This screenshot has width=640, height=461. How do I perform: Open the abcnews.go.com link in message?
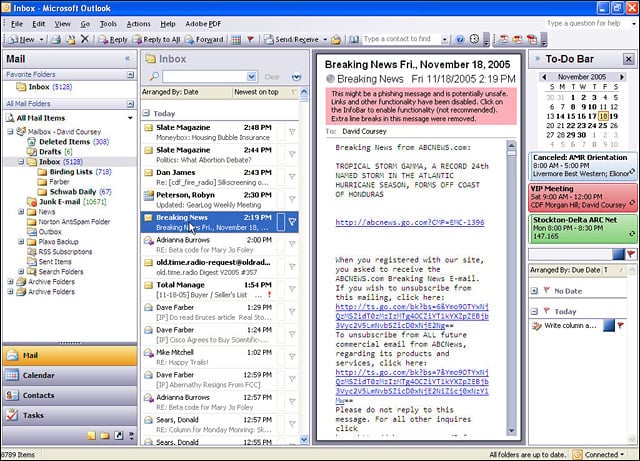click(410, 223)
